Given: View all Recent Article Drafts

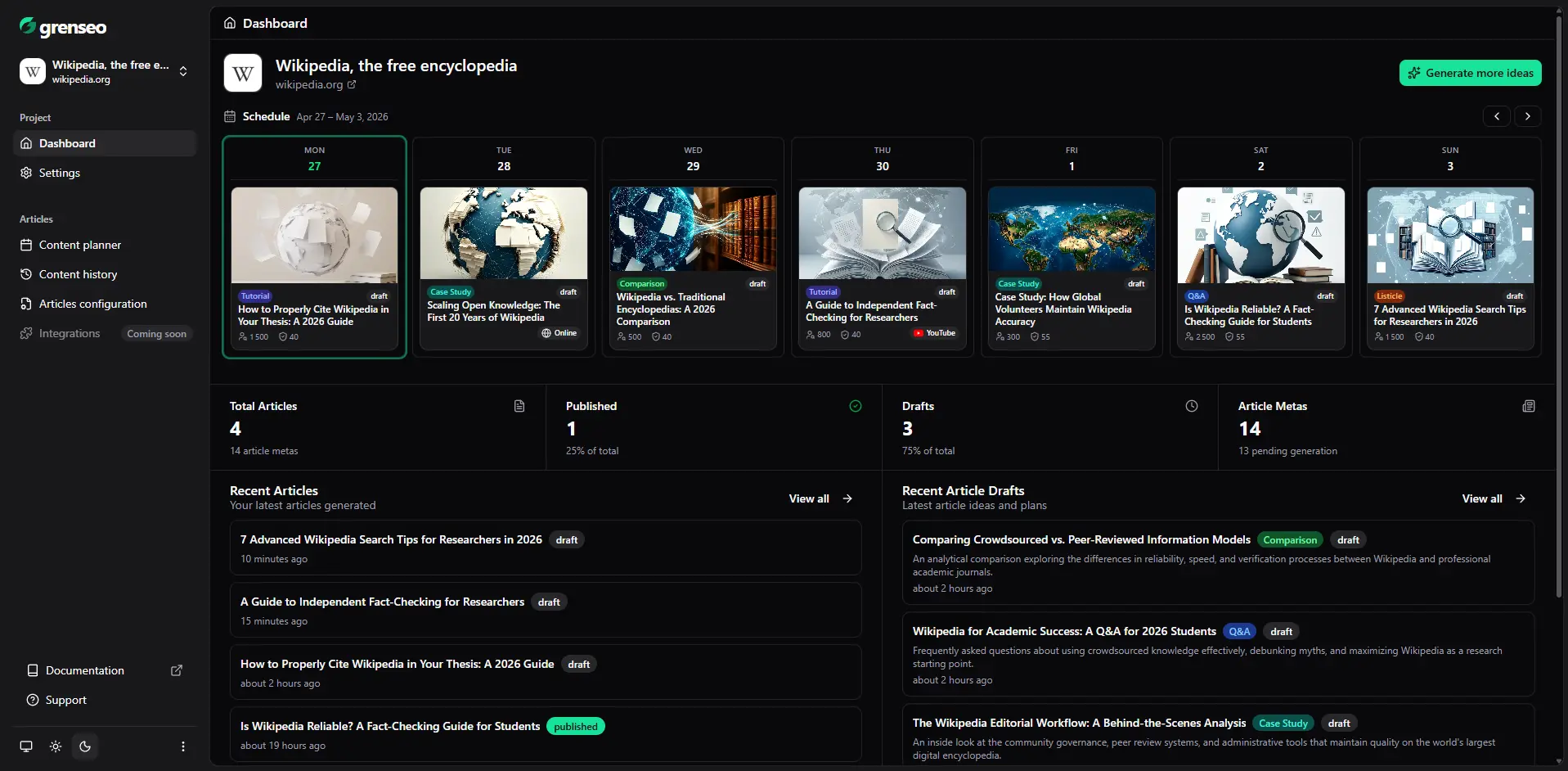Looking at the screenshot, I should 1494,498.
